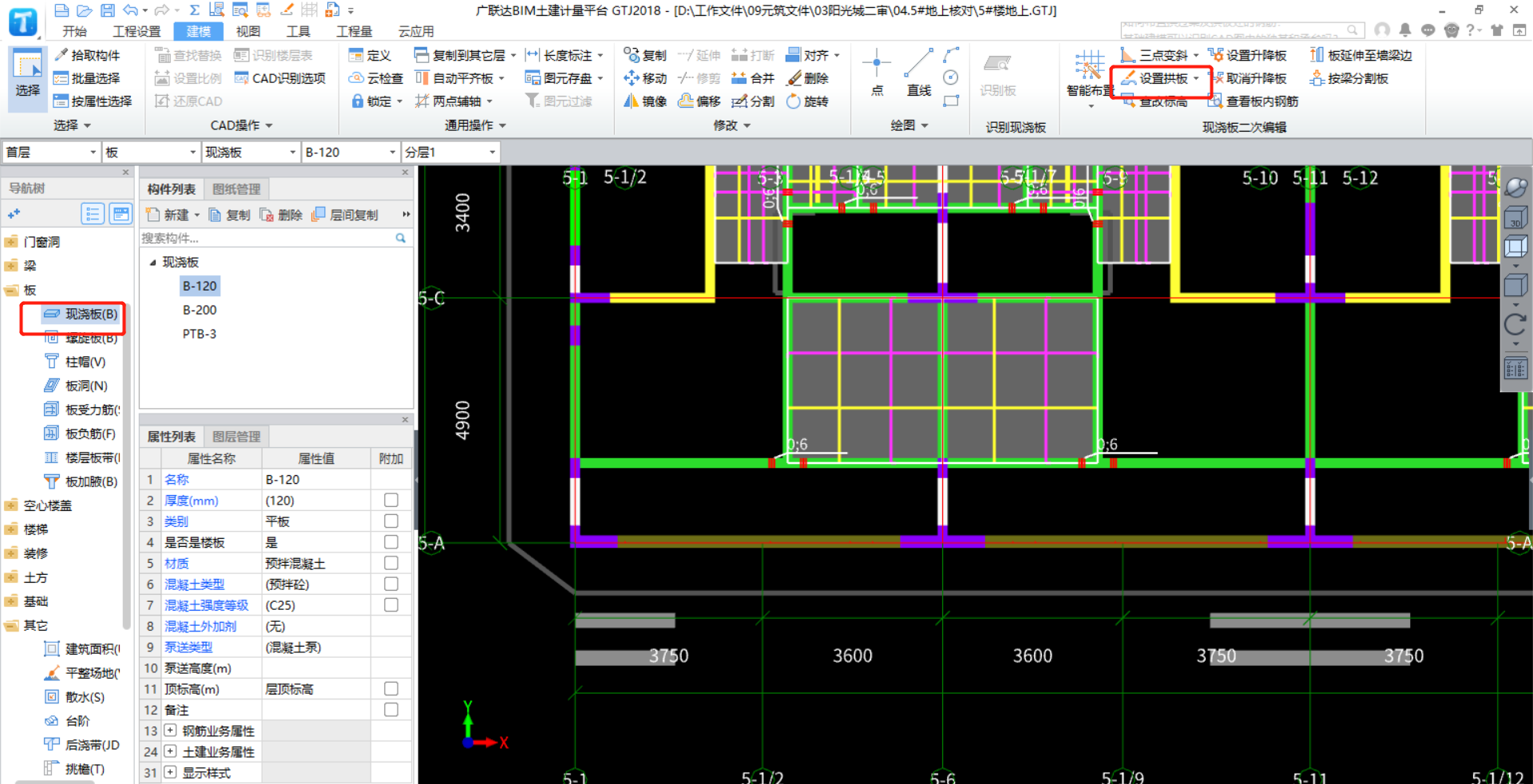Tick the 顶标高(m) 附加 checkbox
The width and height of the screenshot is (1533, 784).
(391, 689)
